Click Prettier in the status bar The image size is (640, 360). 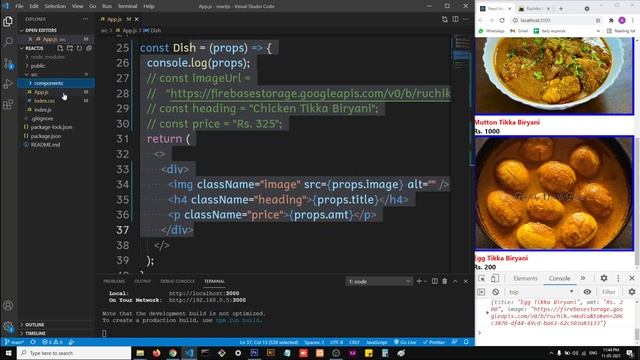pos(433,342)
